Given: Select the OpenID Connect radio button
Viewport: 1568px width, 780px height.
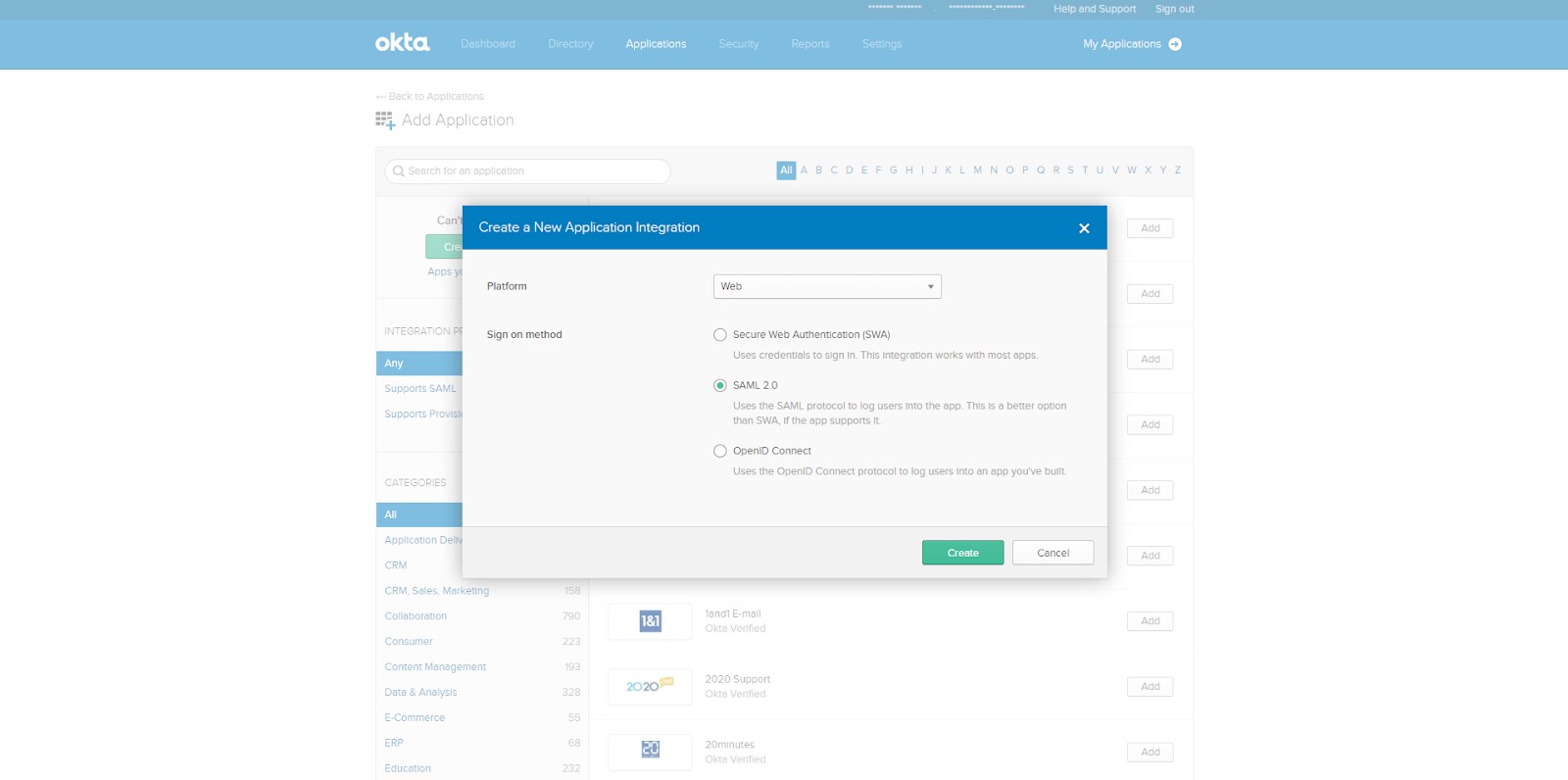Looking at the screenshot, I should 720,452.
